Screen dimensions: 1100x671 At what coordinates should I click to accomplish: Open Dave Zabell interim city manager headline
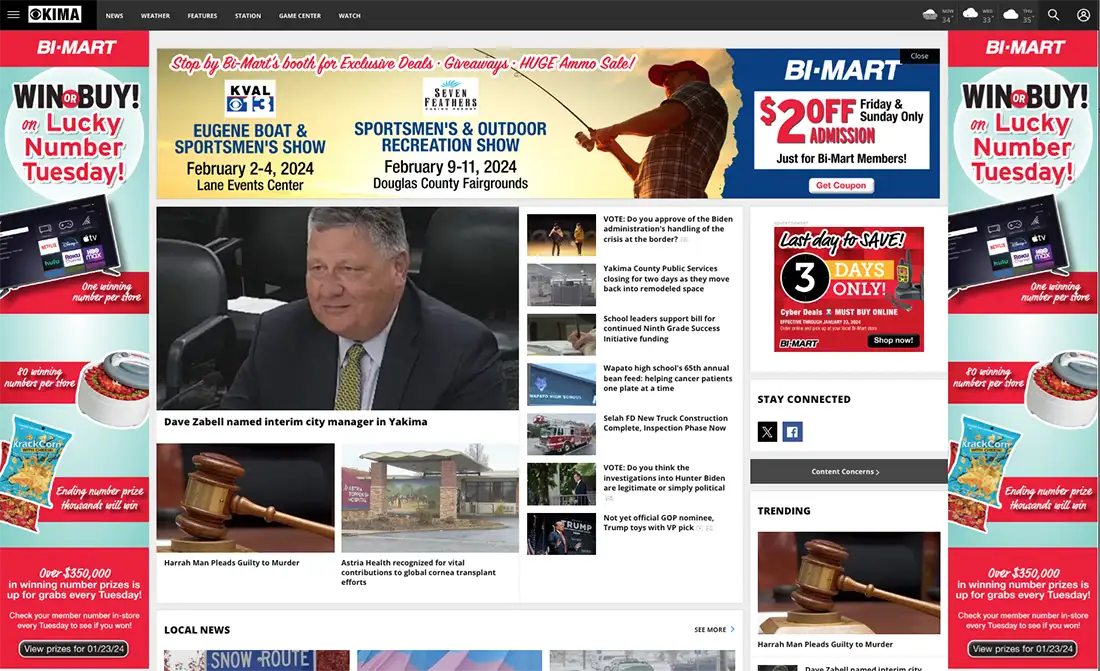point(295,422)
